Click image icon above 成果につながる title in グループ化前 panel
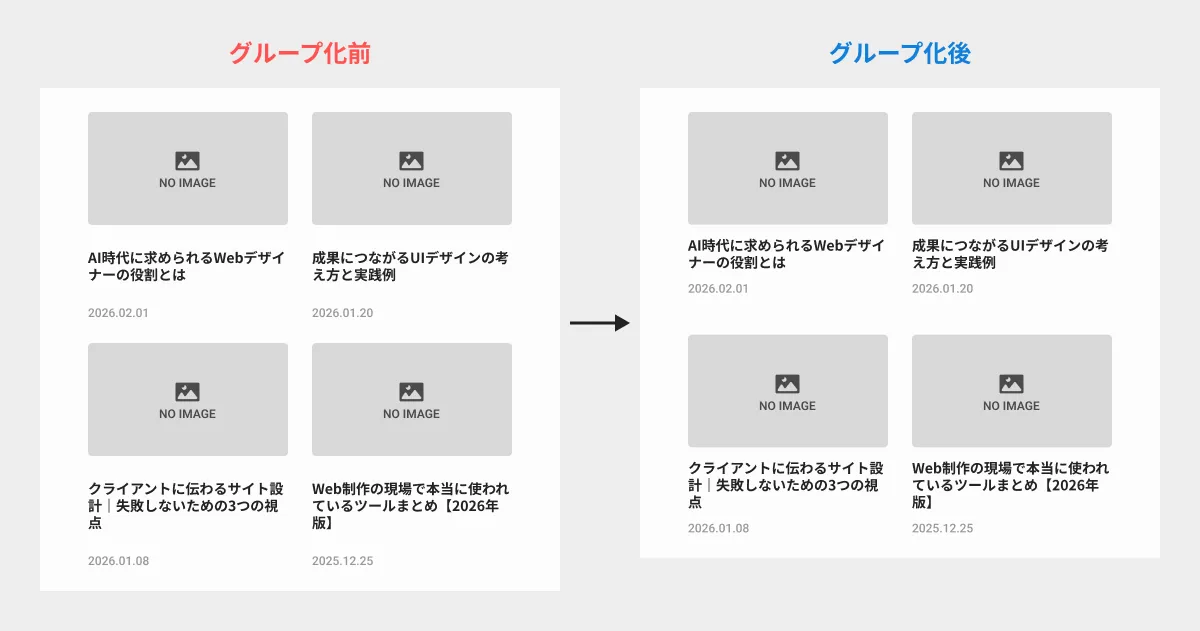 (411, 161)
